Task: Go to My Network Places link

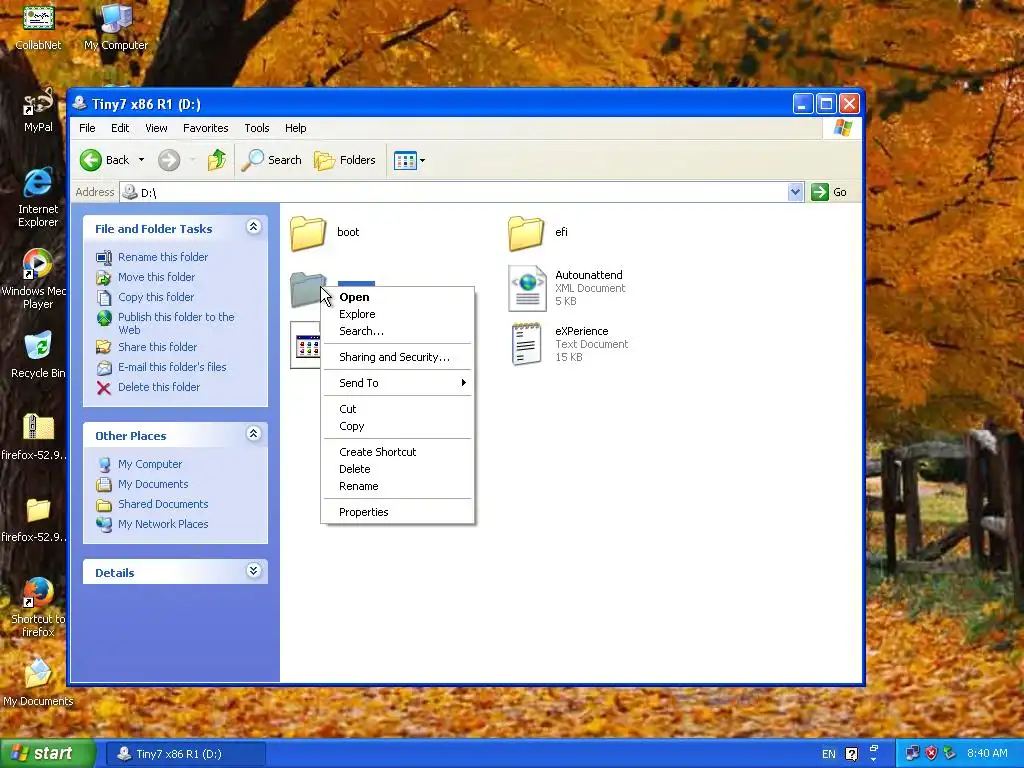Action: coord(163,524)
